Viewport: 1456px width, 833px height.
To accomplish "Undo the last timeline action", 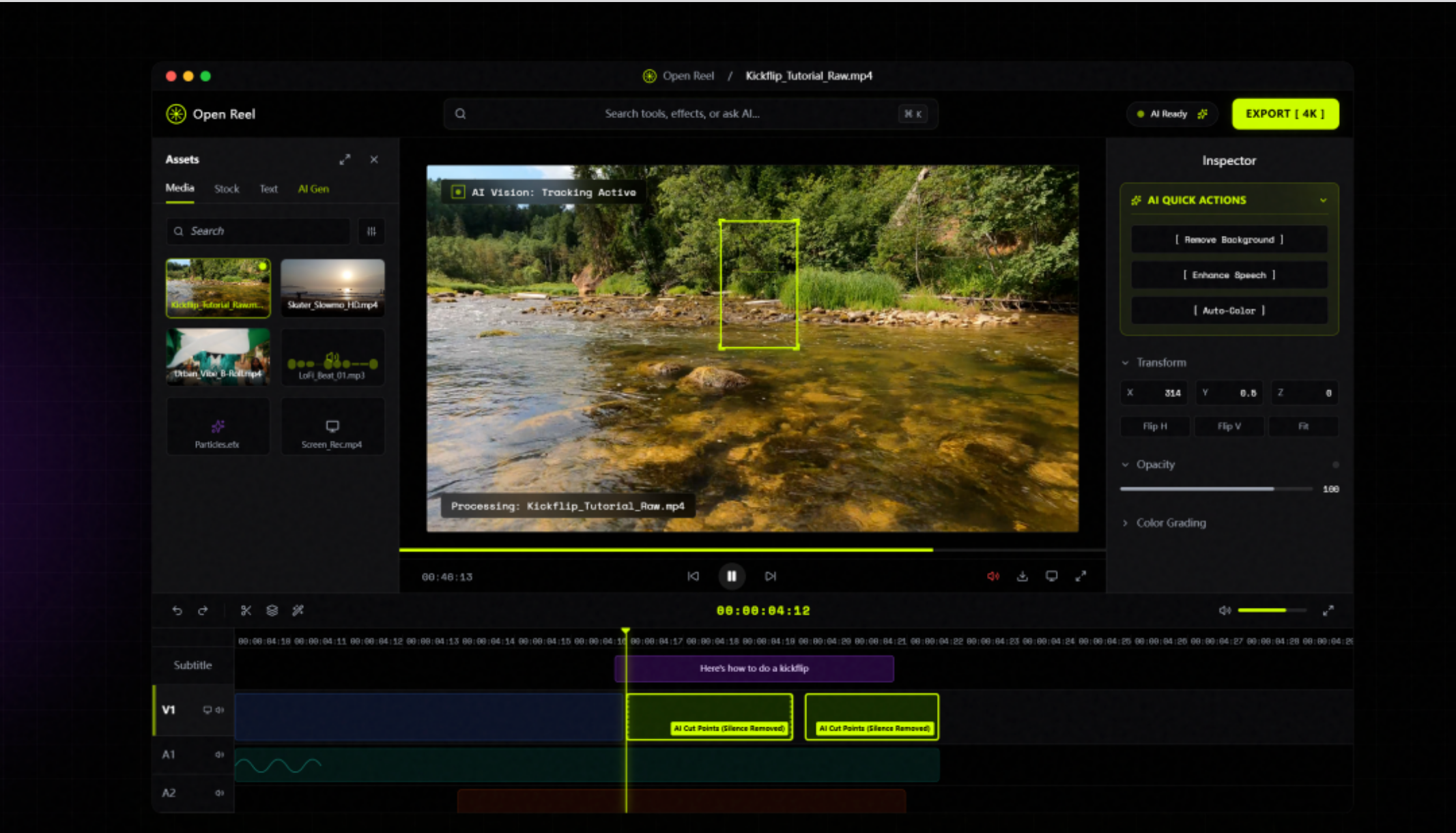I will [x=177, y=611].
